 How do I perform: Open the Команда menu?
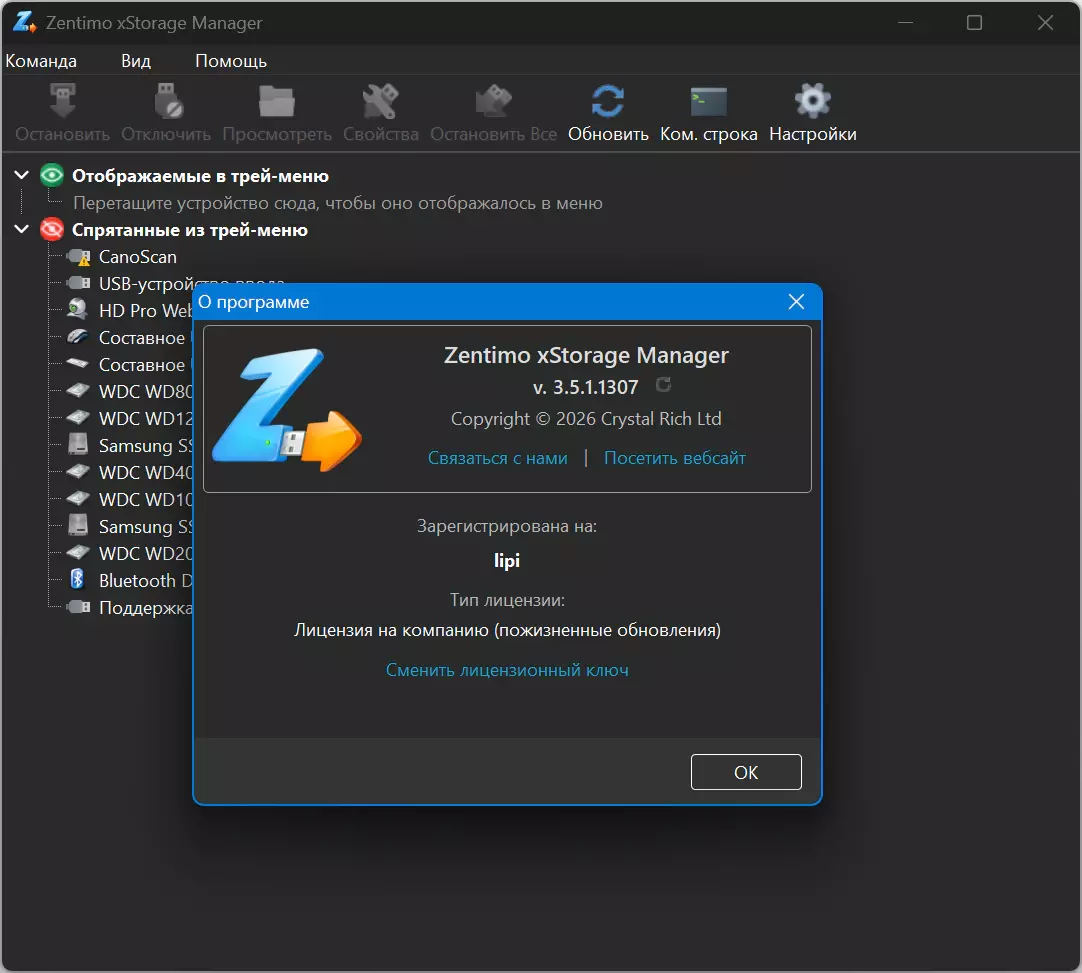click(41, 61)
